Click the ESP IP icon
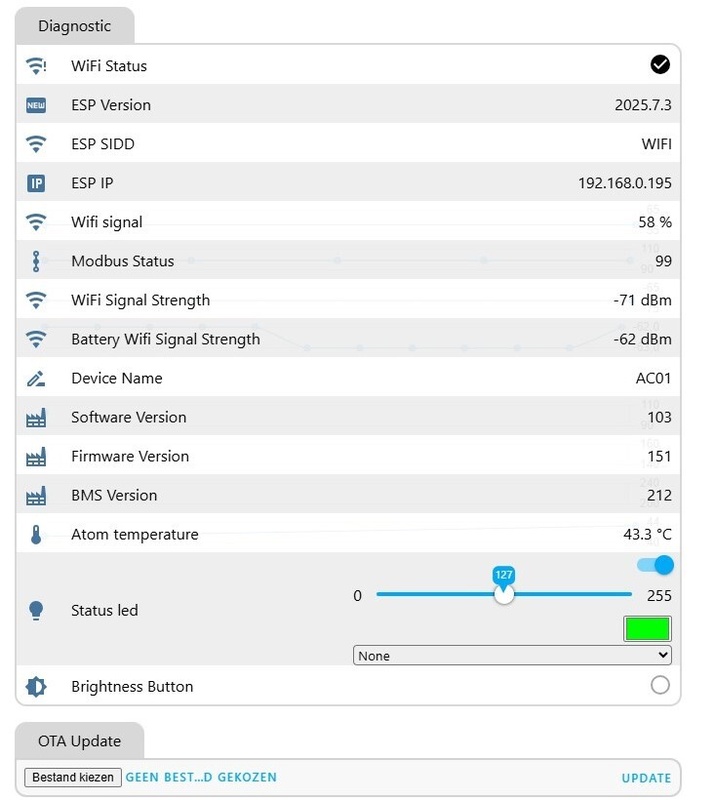Screen dimensions: 714x800 (36, 183)
